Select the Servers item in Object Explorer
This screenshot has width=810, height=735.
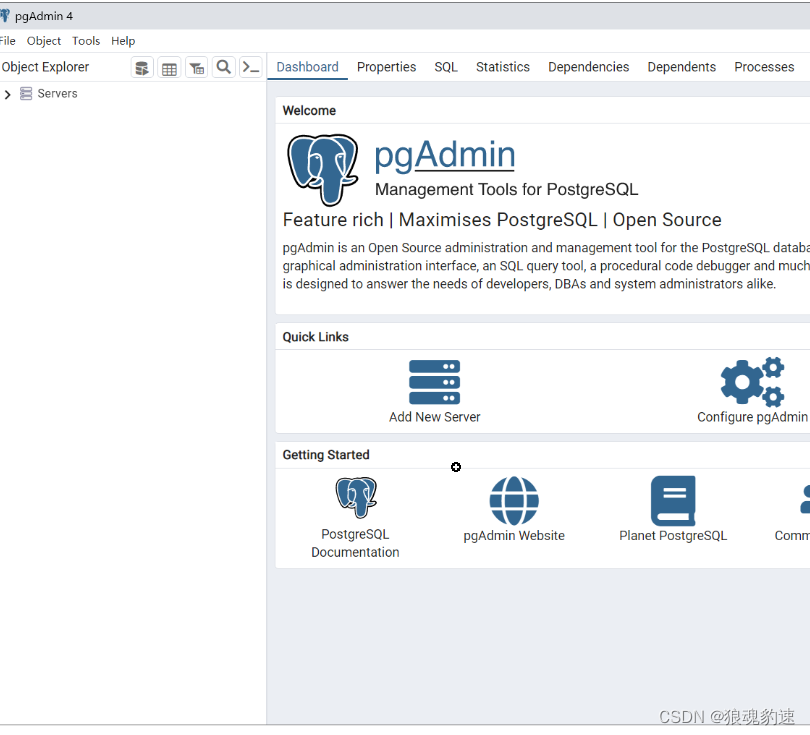pos(55,93)
